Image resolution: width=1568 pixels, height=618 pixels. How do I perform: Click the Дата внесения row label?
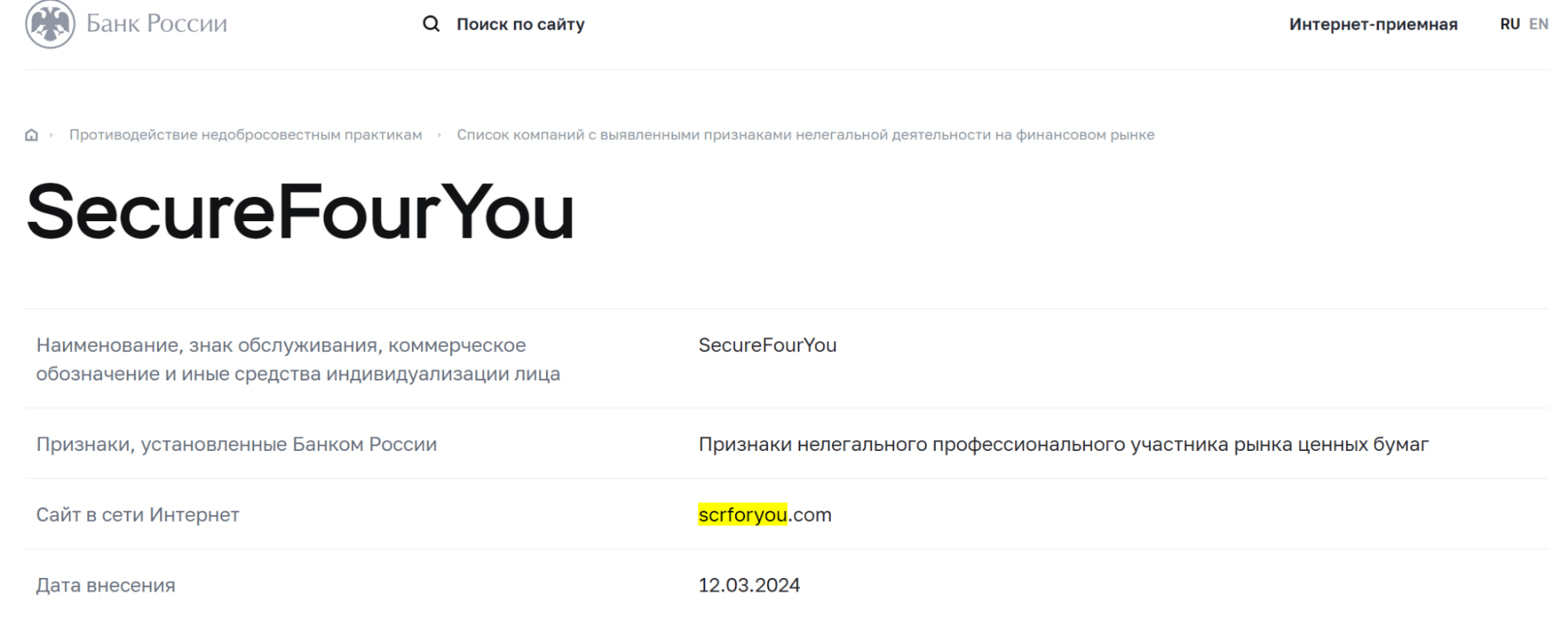[x=106, y=585]
